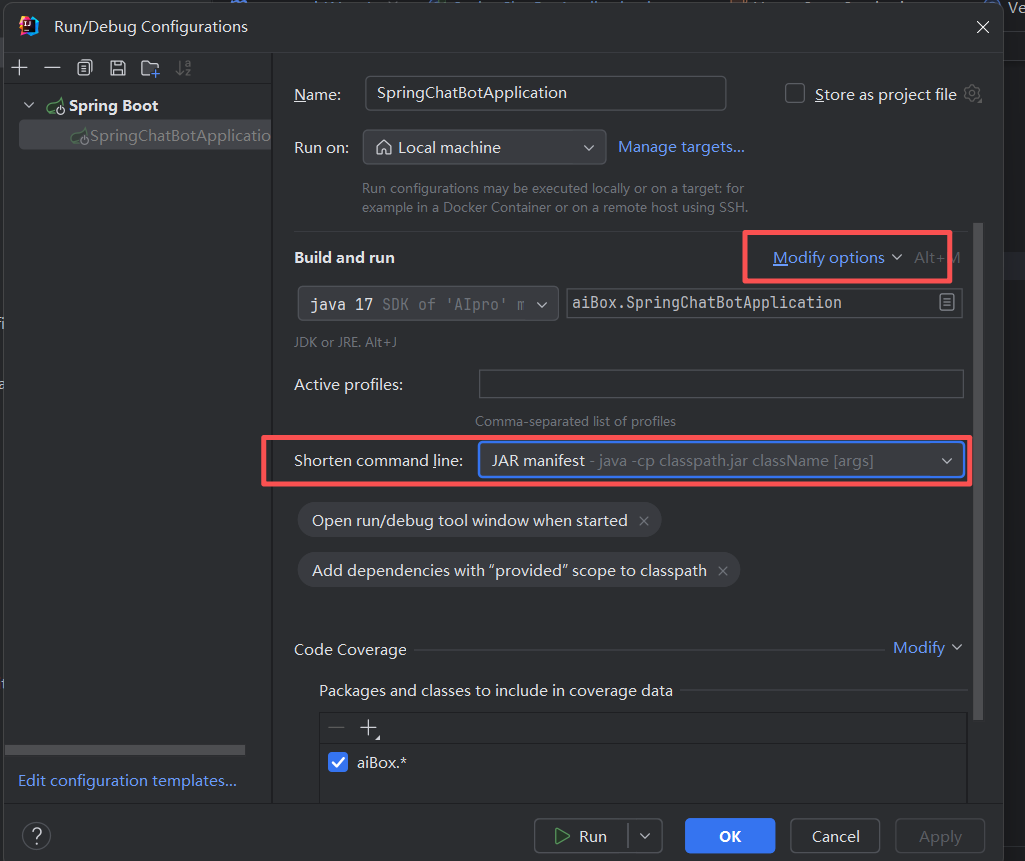Click the Apply button

[940, 836]
